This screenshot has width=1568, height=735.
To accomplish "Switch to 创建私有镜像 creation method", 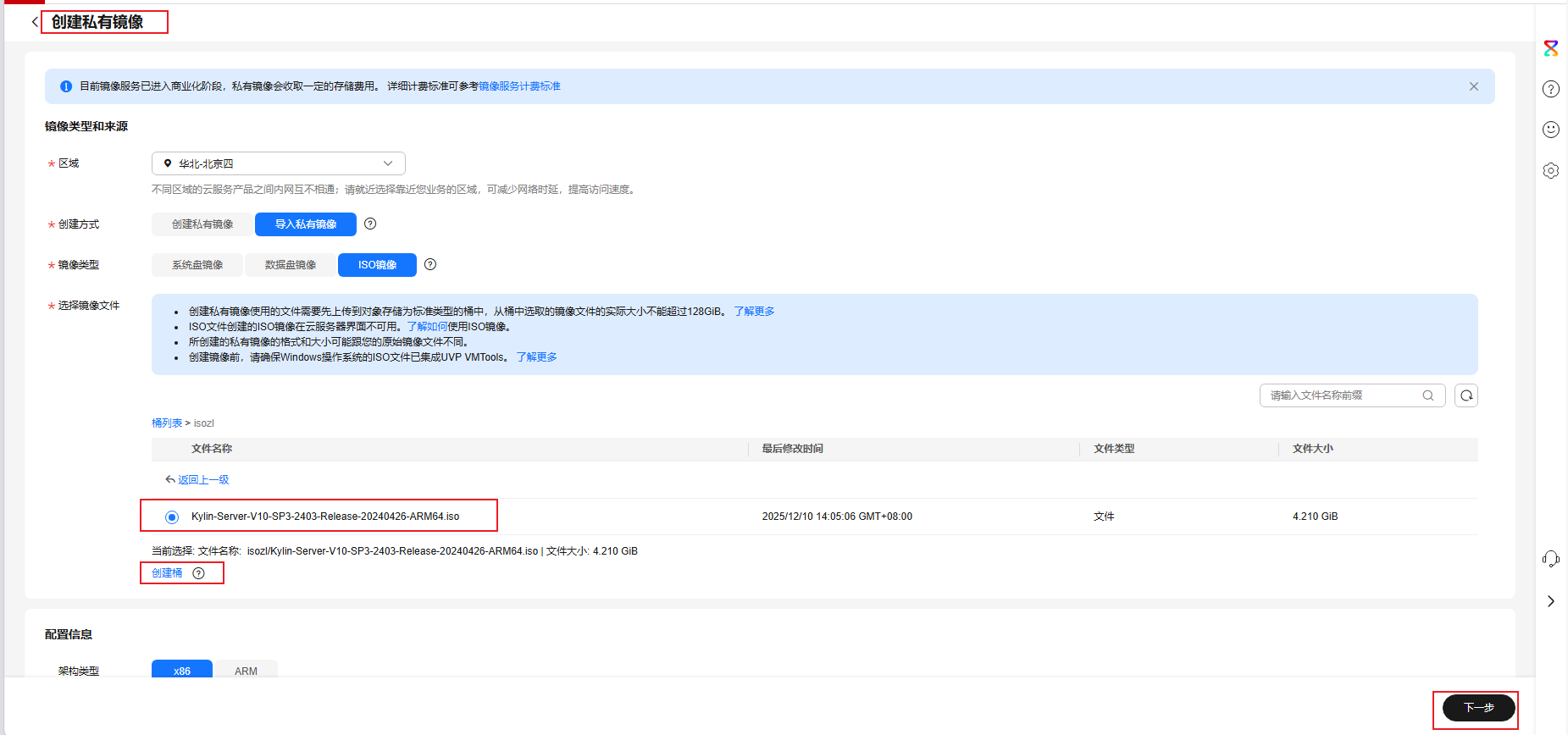I will [202, 224].
